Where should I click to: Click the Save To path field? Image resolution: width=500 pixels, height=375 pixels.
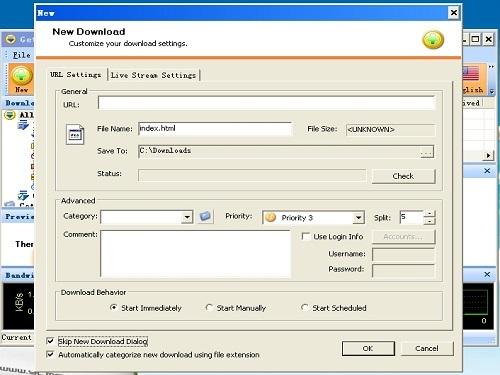pyautogui.click(x=279, y=151)
